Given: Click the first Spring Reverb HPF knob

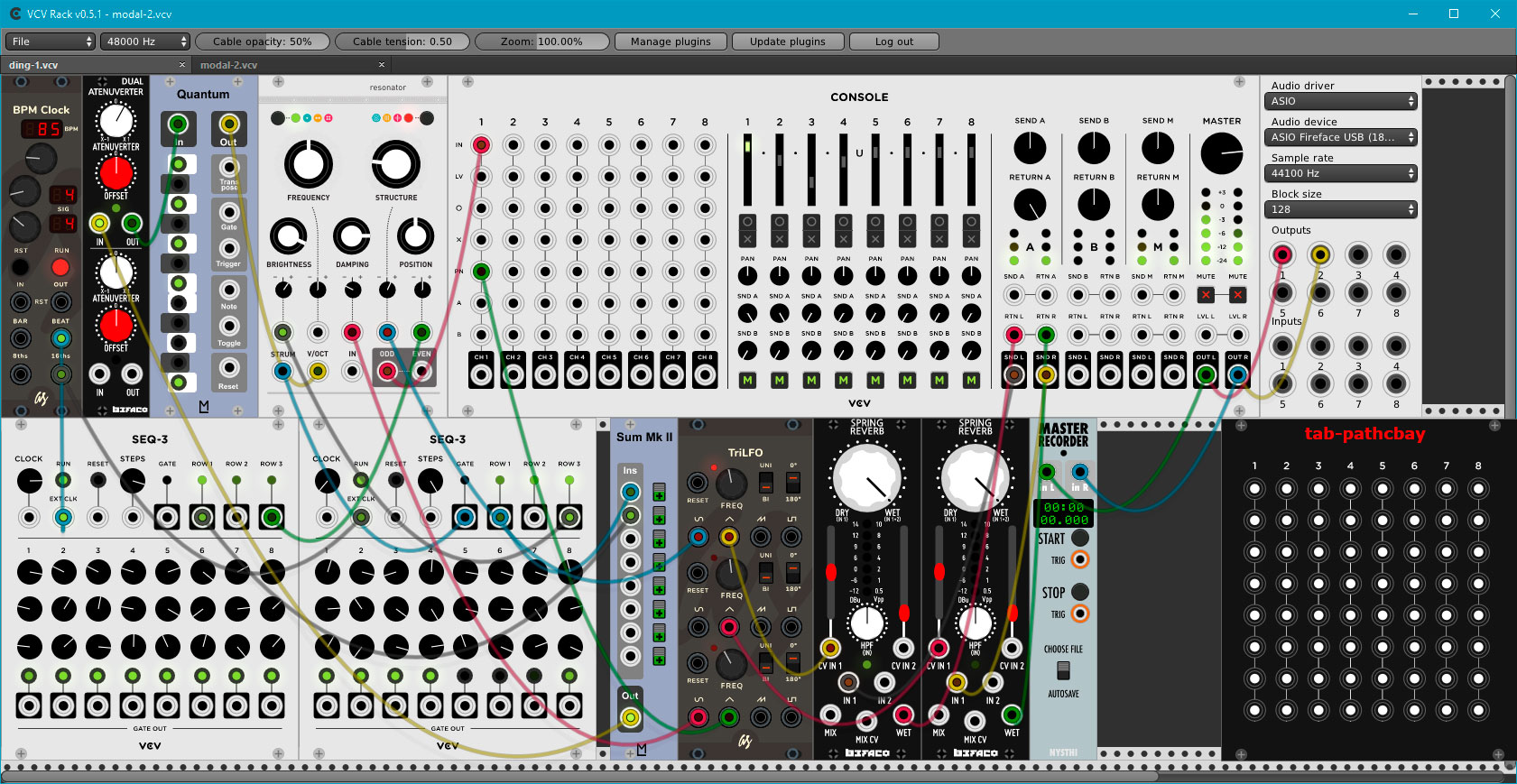Looking at the screenshot, I should (867, 622).
